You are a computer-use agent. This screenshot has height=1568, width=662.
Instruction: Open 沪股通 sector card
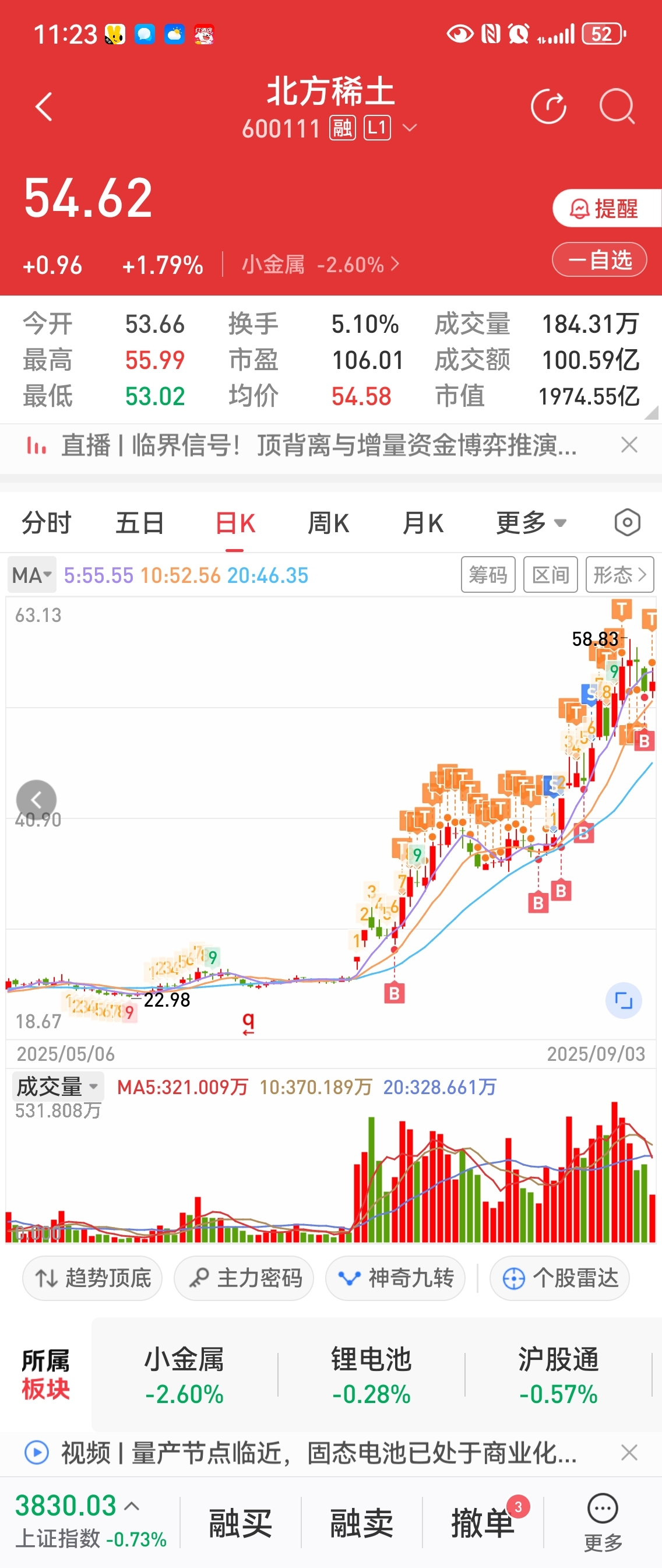point(558,1376)
